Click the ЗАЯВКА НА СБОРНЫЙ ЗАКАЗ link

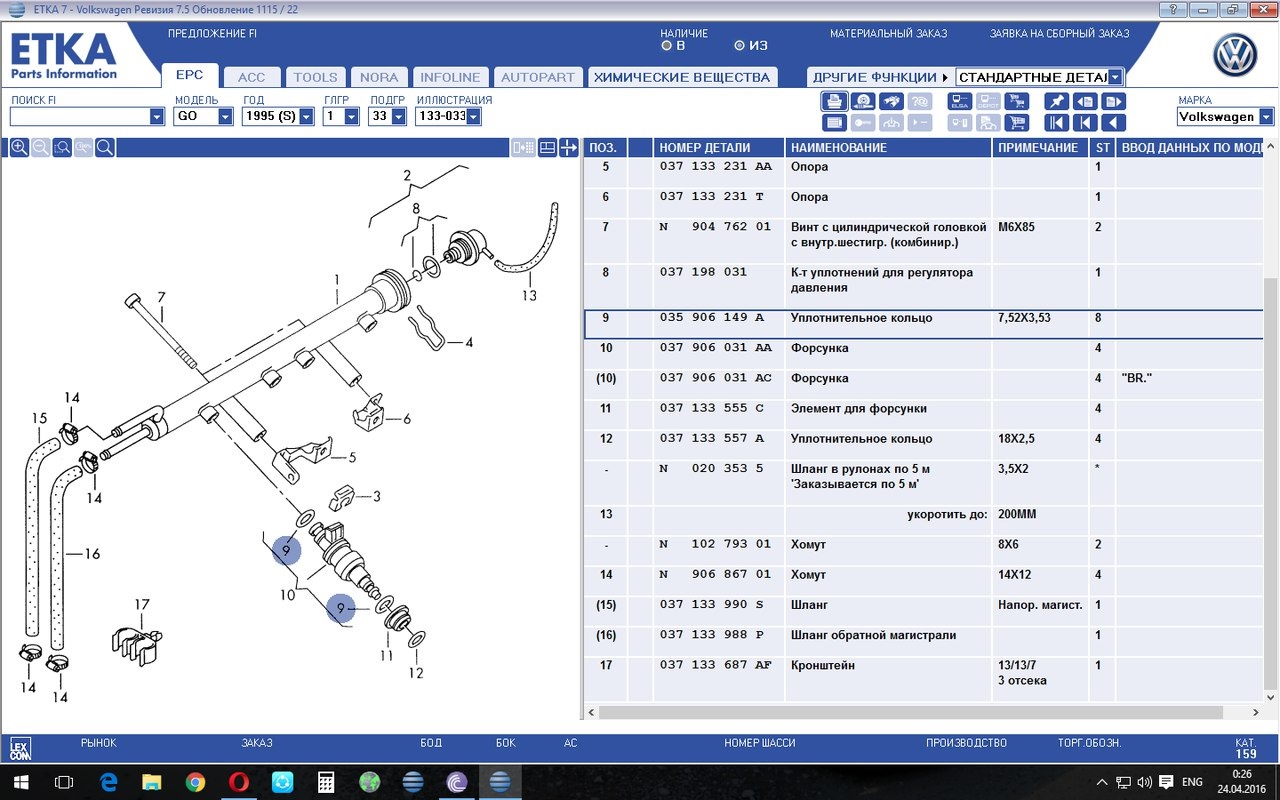[x=1059, y=33]
